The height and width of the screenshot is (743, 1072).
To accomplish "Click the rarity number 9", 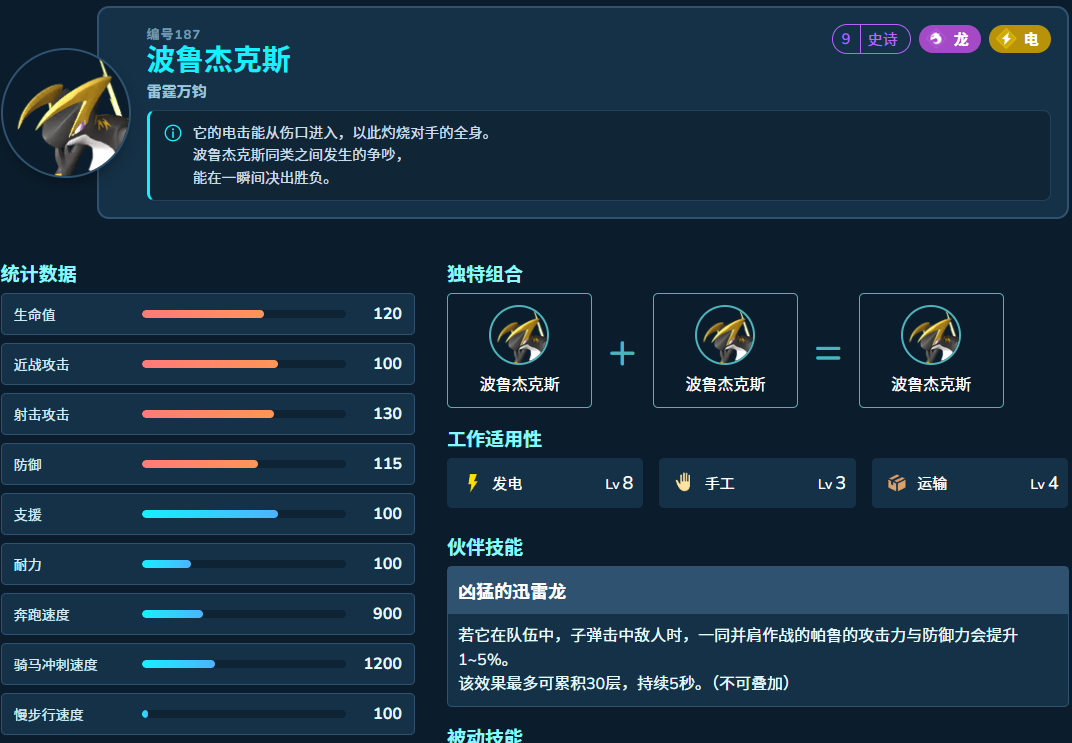I will pos(846,39).
